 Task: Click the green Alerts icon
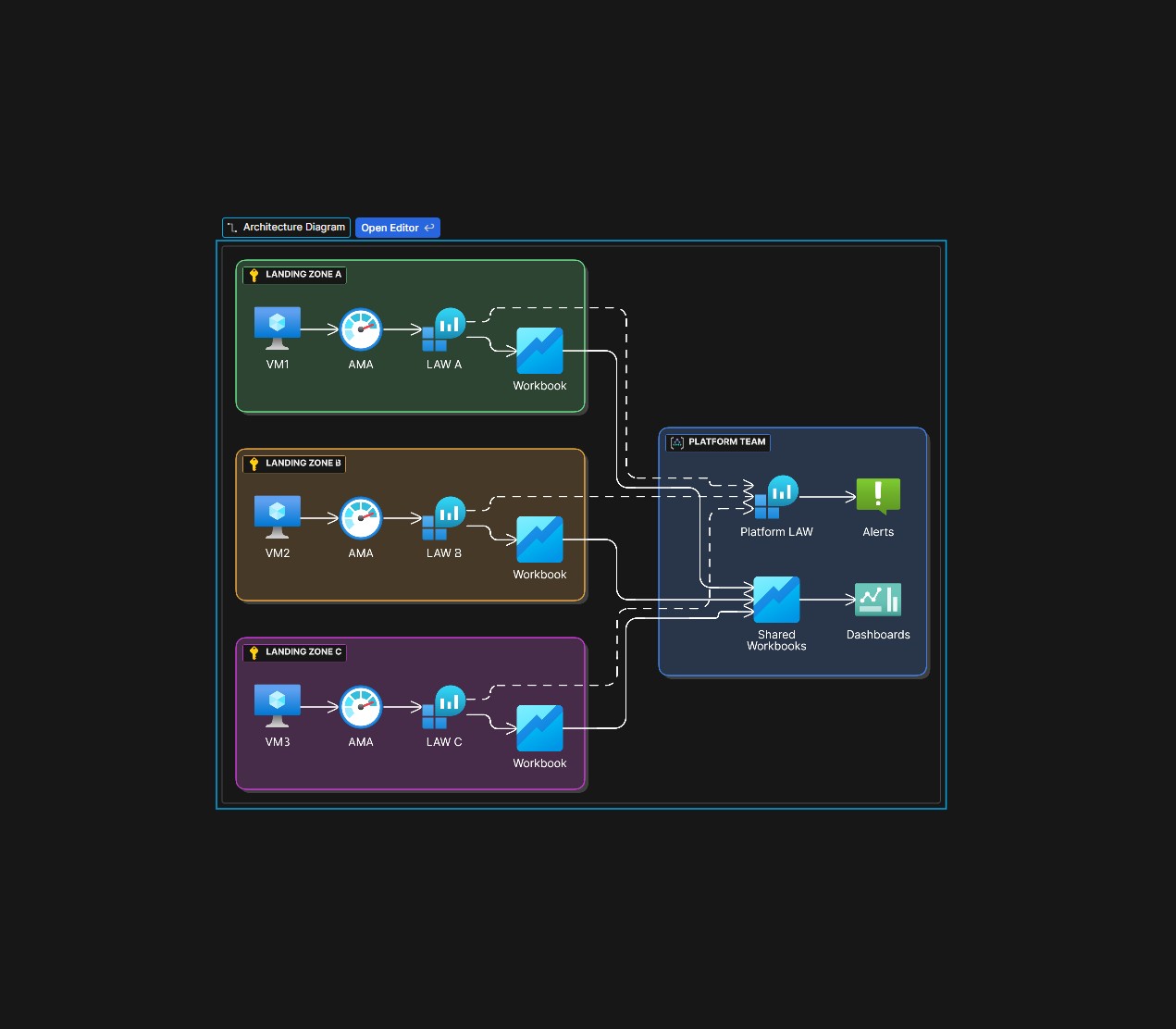click(877, 495)
